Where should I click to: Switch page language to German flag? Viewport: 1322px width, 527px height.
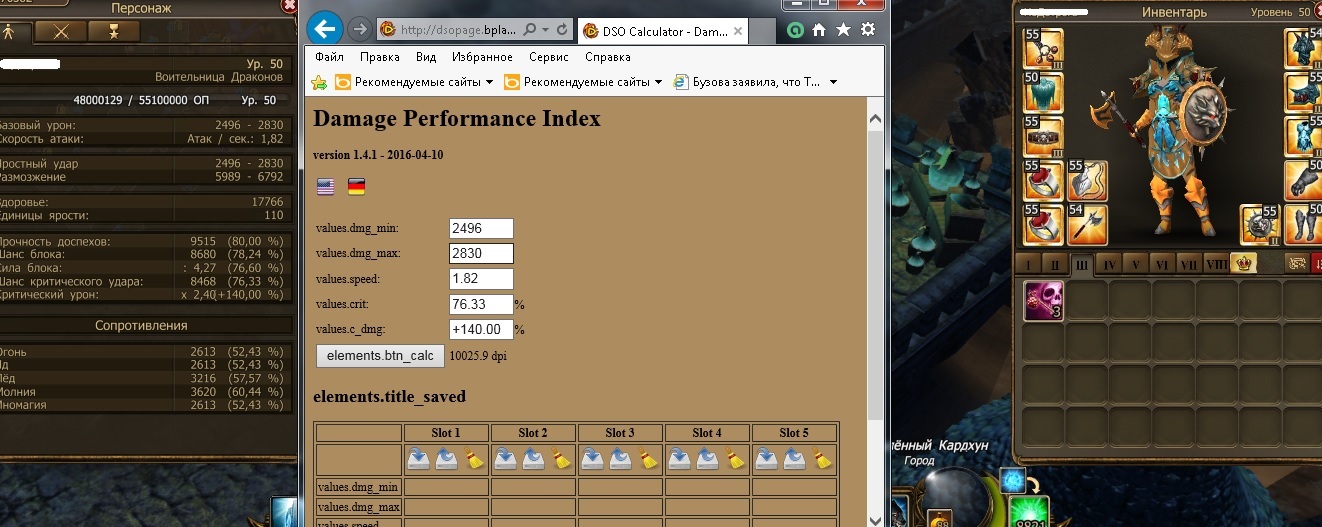pos(356,186)
